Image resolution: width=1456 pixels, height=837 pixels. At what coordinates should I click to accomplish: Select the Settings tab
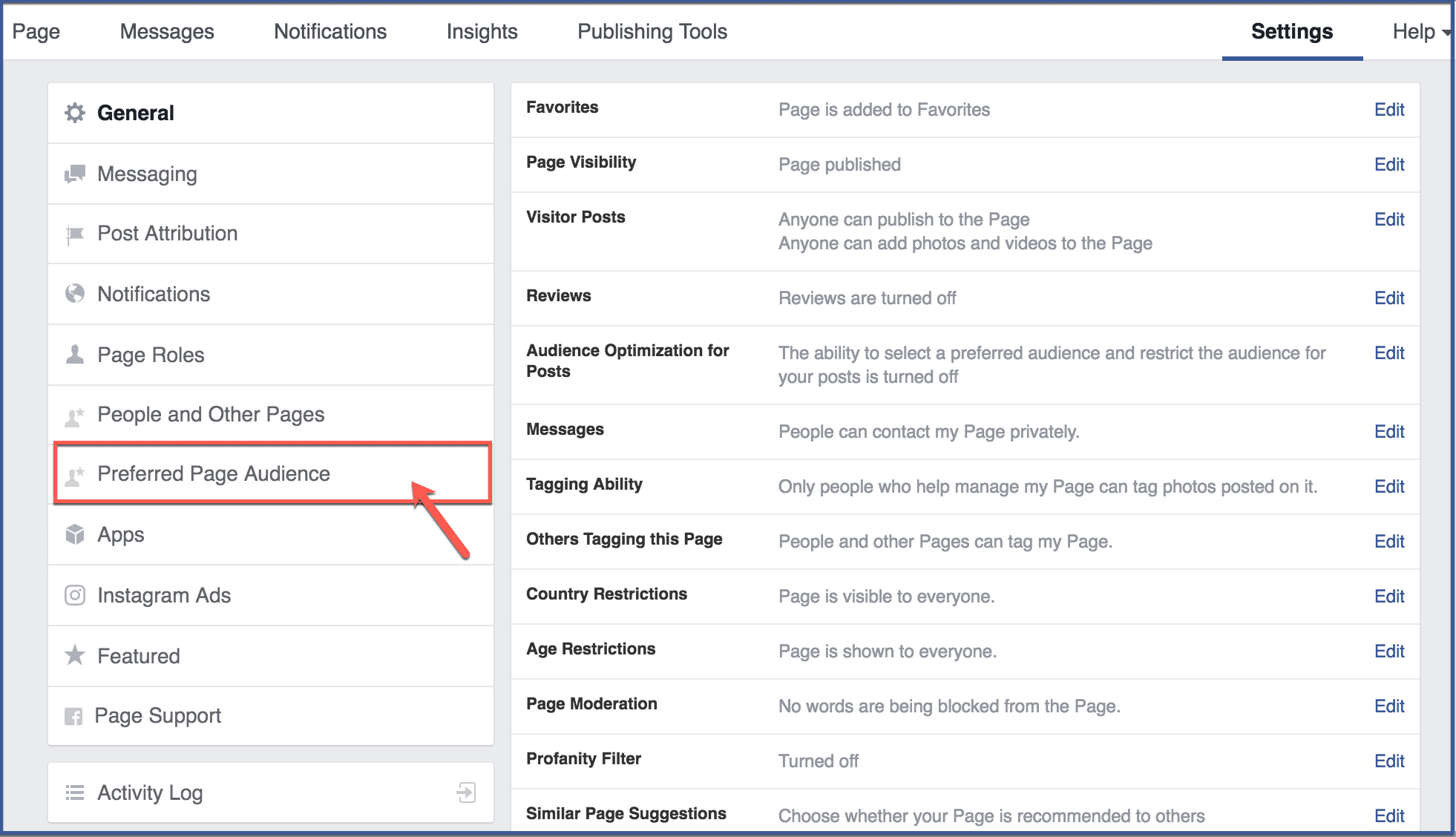1292,32
